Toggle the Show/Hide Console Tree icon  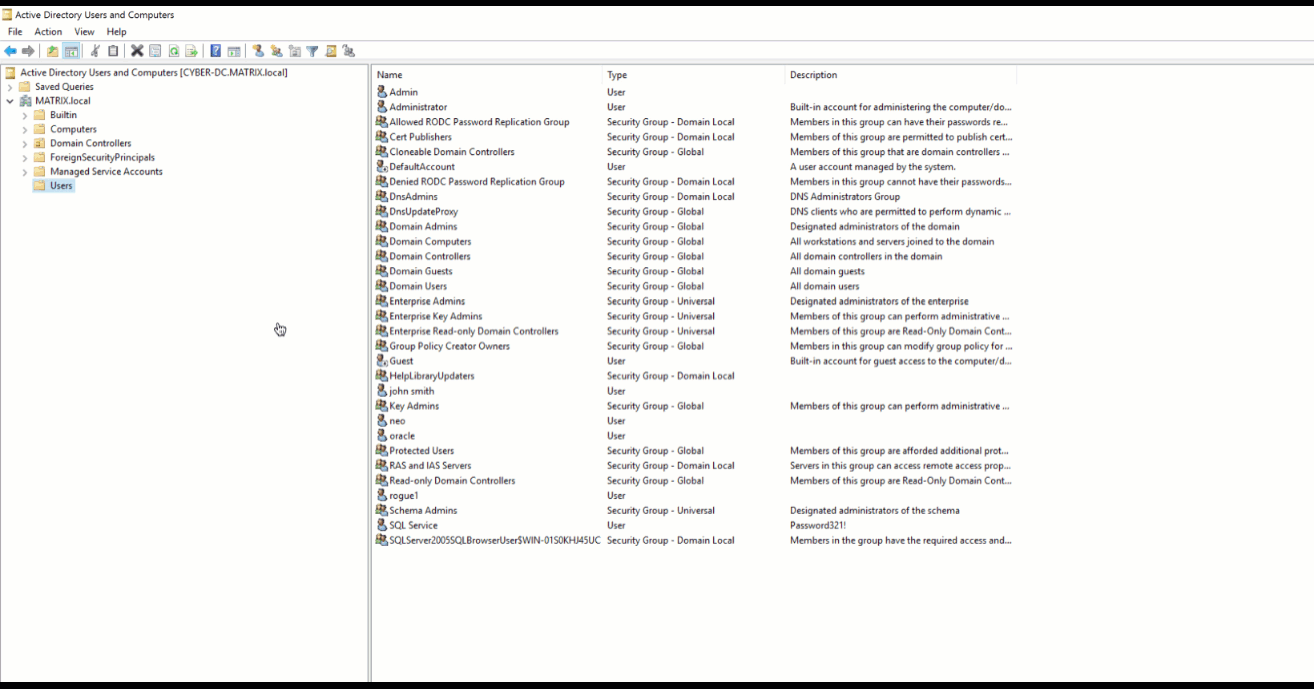pos(71,51)
